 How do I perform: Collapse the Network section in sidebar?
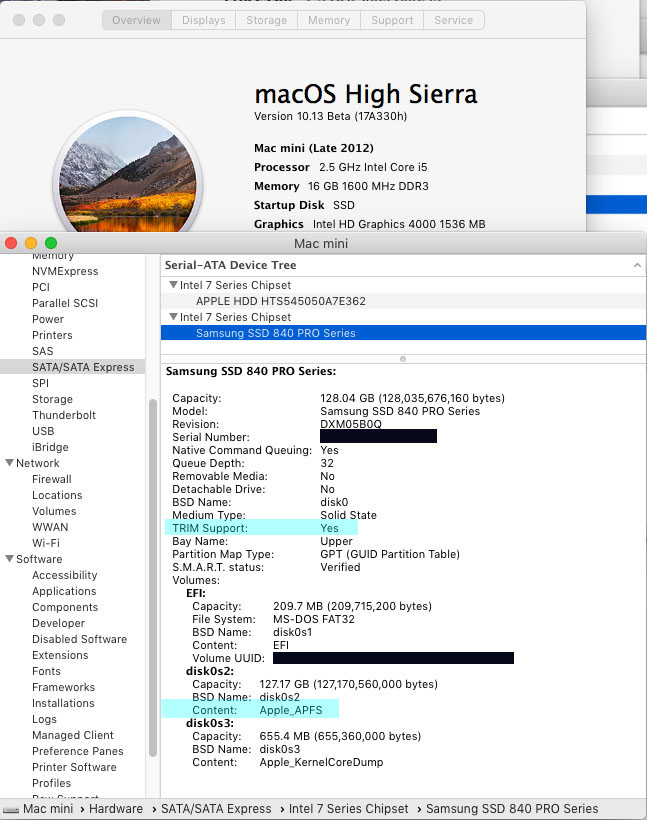pyautogui.click(x=9, y=463)
